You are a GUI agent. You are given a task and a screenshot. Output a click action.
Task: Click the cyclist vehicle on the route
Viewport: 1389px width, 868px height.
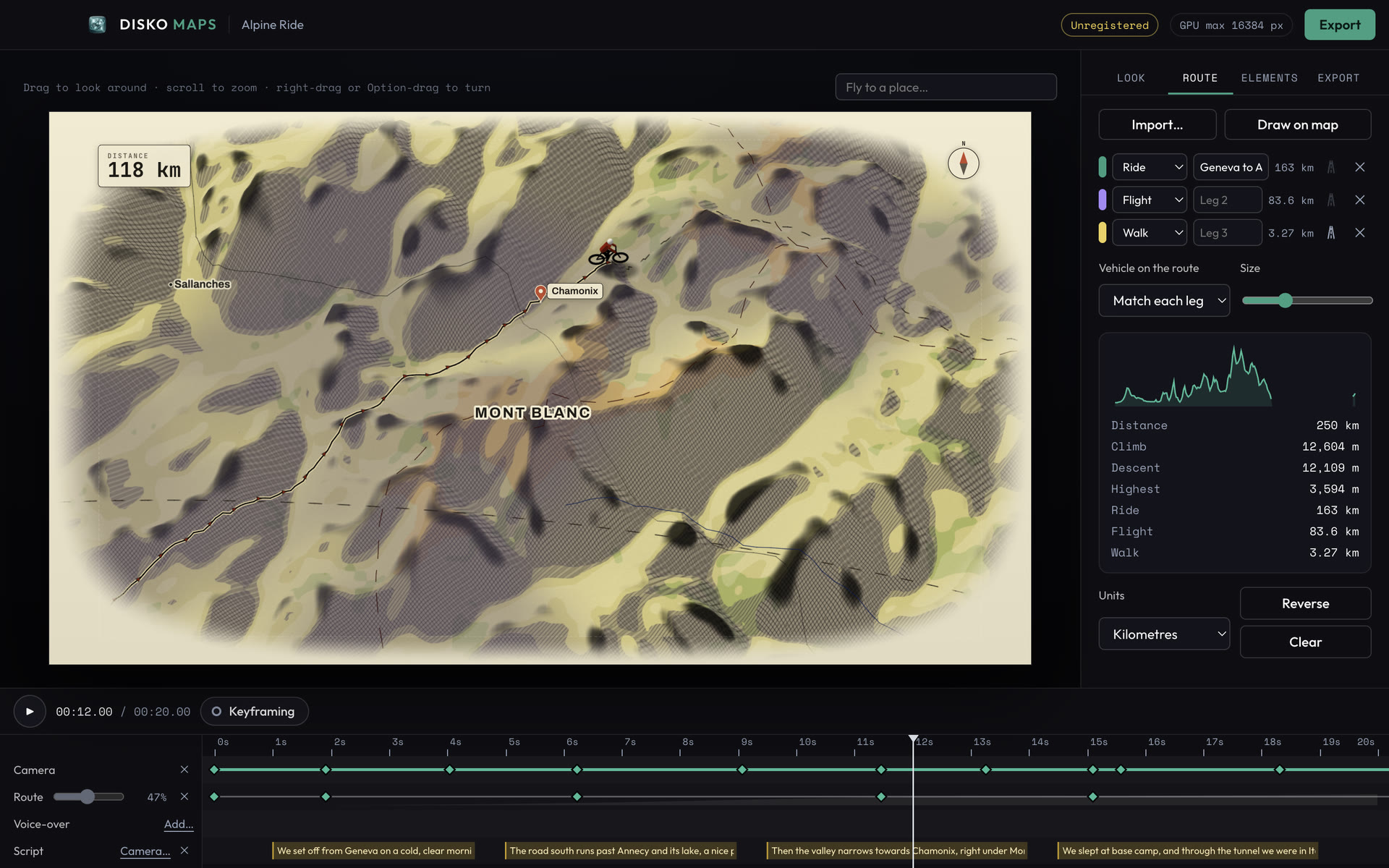(608, 252)
